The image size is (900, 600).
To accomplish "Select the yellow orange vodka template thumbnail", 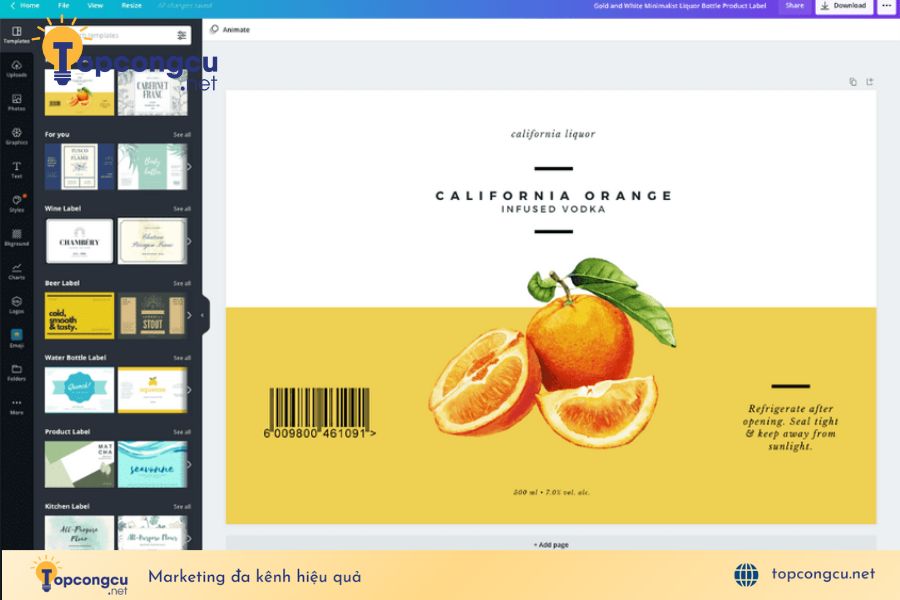I will (79, 94).
